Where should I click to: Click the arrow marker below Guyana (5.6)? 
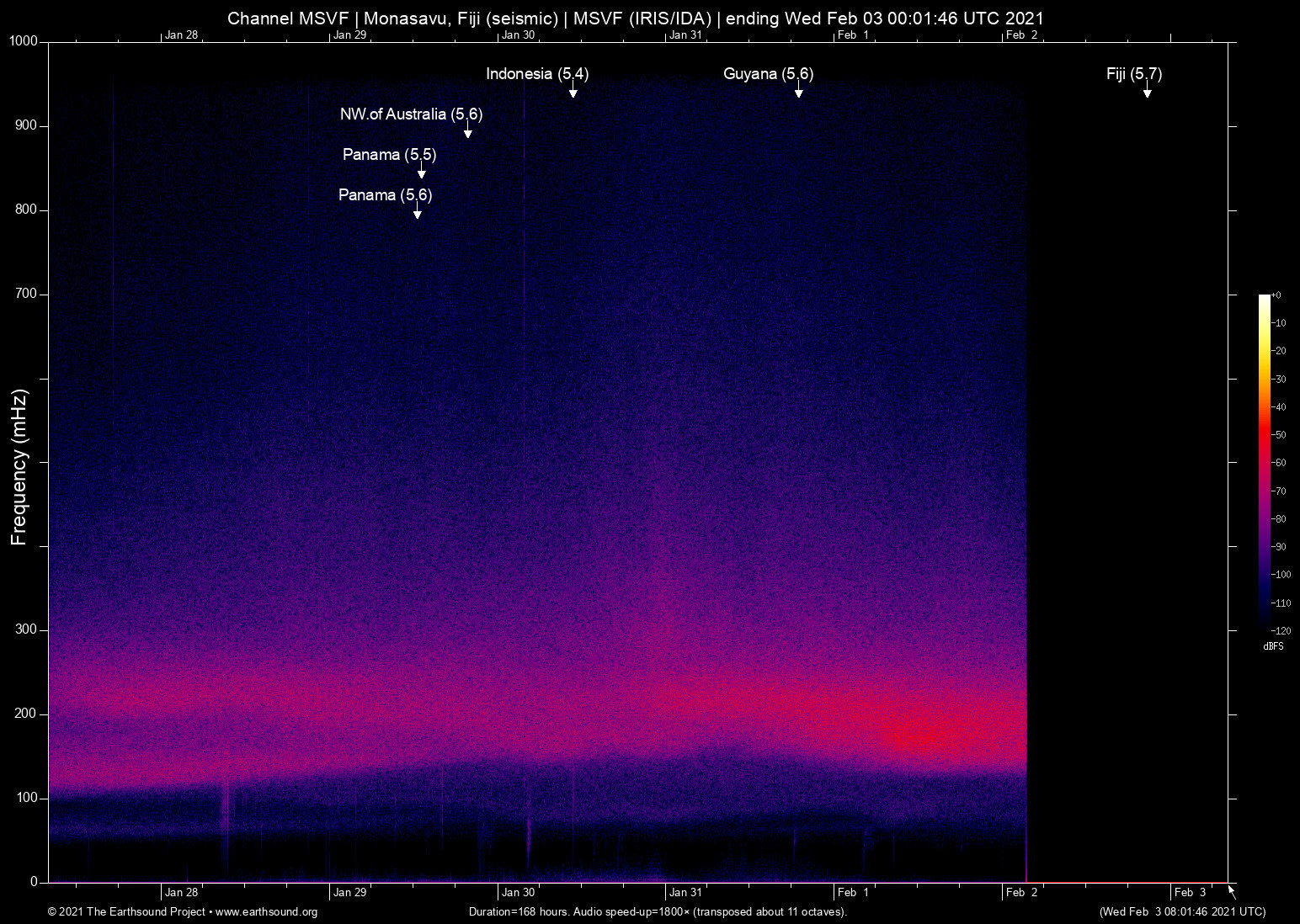798,91
